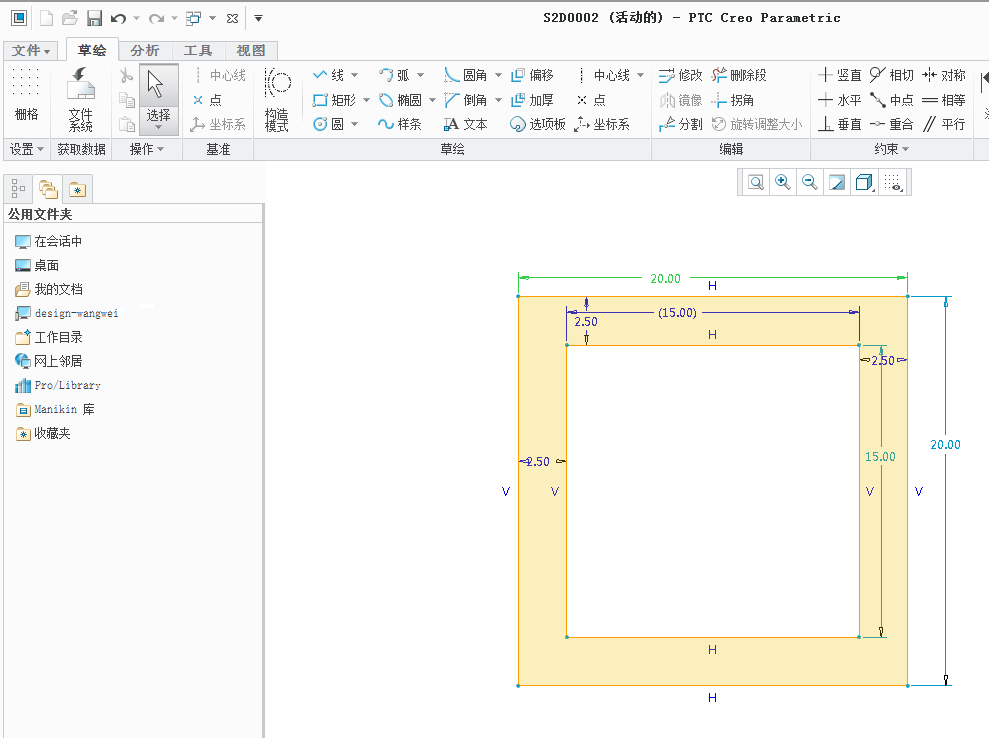Open the sketcher display filters toggle menu
This screenshot has height=738, width=989.
893,183
